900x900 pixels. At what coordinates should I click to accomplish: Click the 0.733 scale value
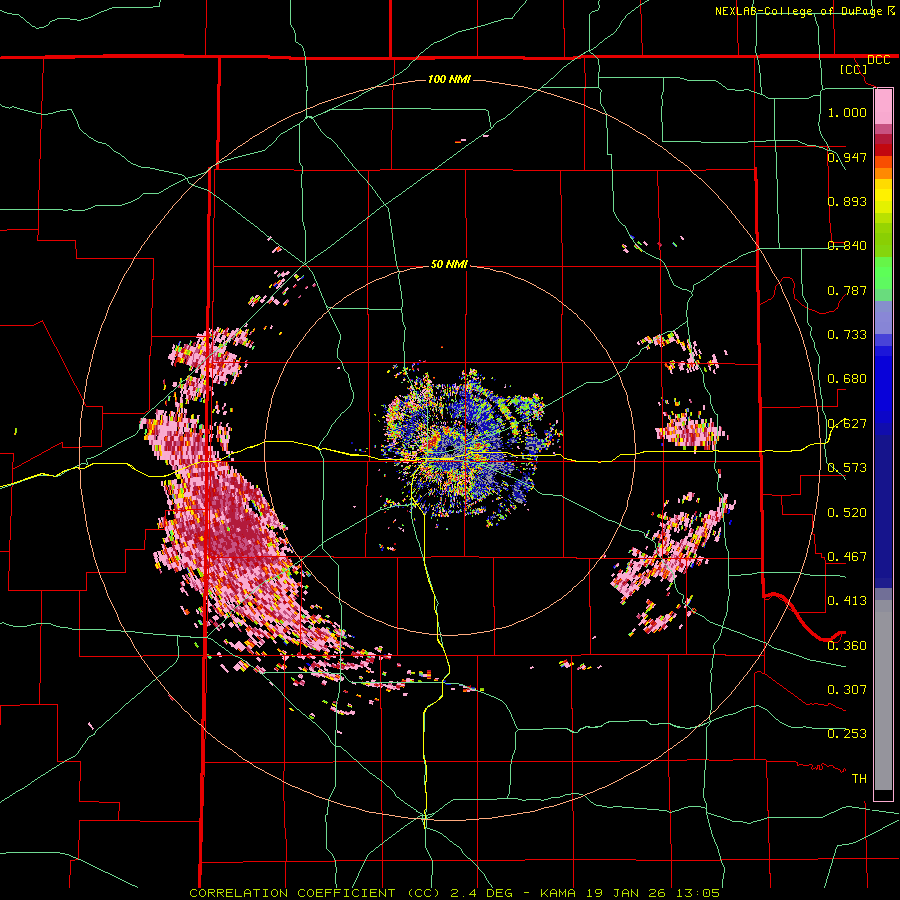pos(847,335)
